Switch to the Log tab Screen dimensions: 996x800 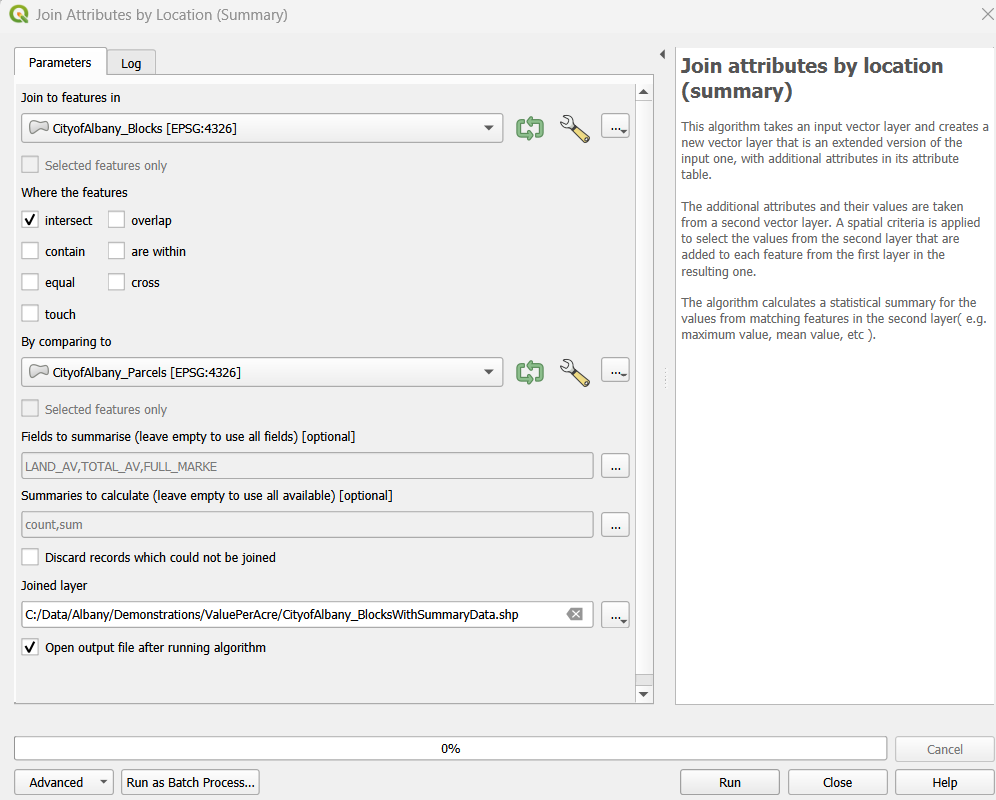click(131, 63)
